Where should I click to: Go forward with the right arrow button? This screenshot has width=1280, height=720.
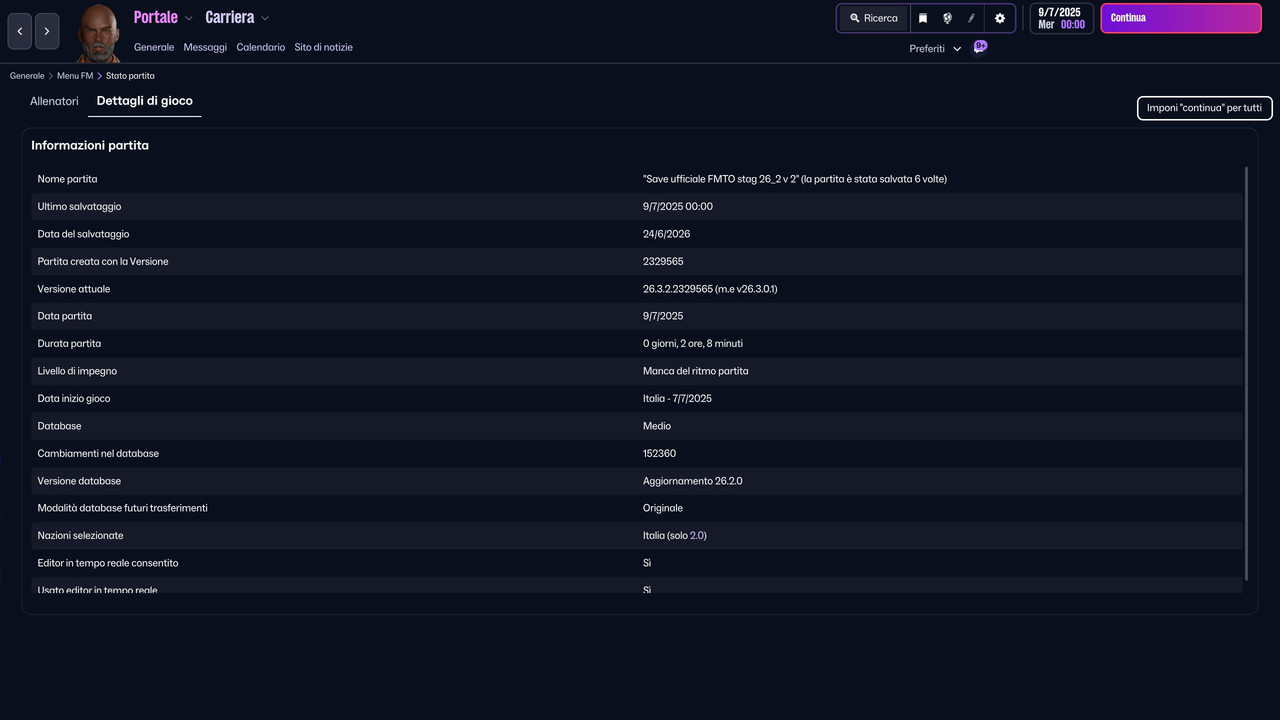click(47, 31)
